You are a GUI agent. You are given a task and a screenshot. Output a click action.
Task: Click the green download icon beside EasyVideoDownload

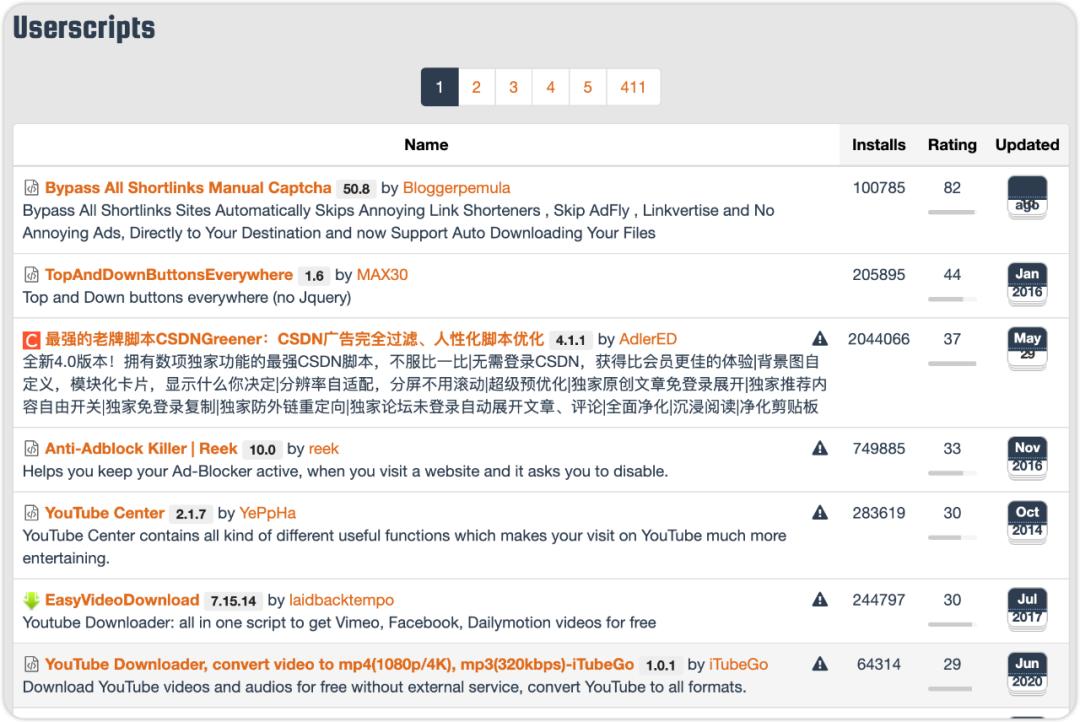[x=31, y=601]
